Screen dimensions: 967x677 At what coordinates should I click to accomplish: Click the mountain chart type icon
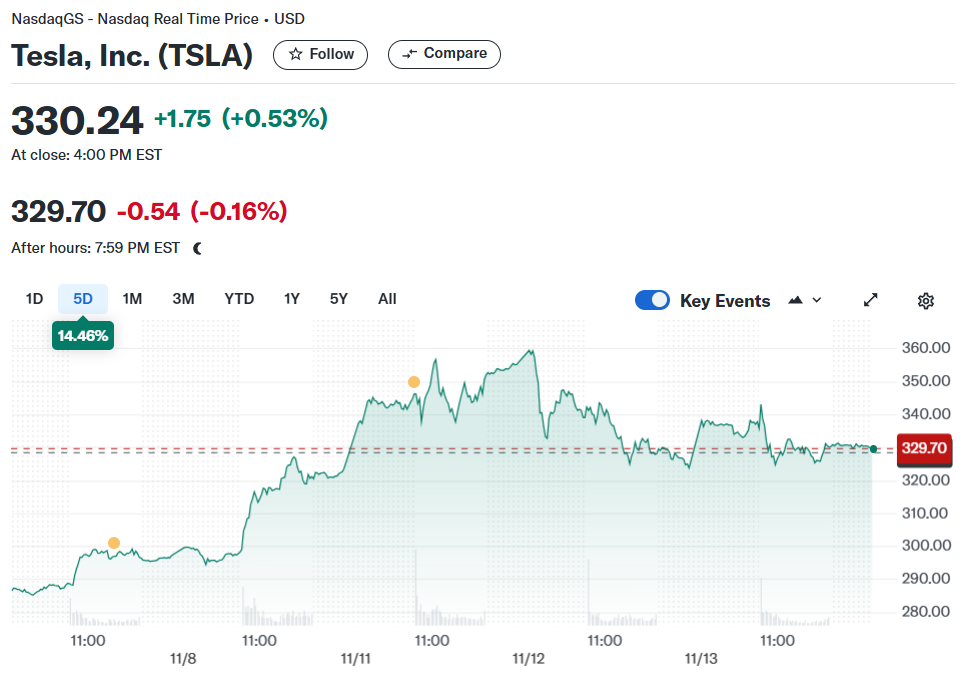pyautogui.click(x=796, y=300)
